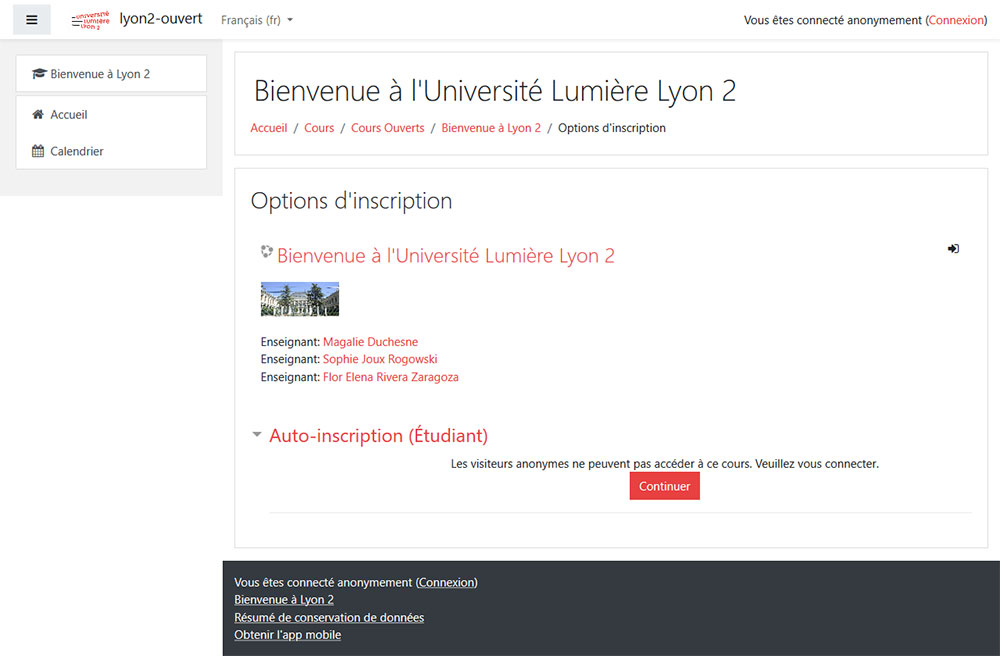The width and height of the screenshot is (1000, 656).
Task: Click Cours in the breadcrumb
Action: pos(319,128)
